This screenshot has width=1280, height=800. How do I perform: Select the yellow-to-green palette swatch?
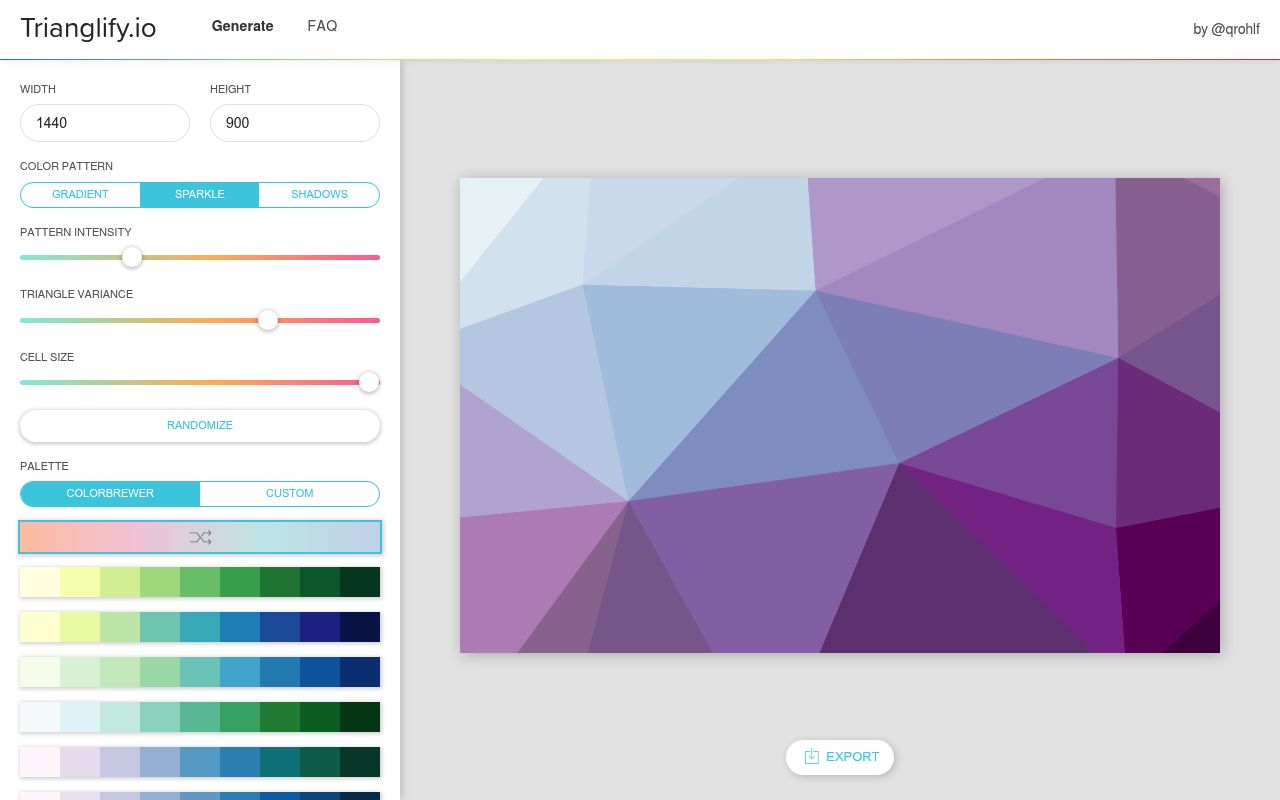click(200, 582)
